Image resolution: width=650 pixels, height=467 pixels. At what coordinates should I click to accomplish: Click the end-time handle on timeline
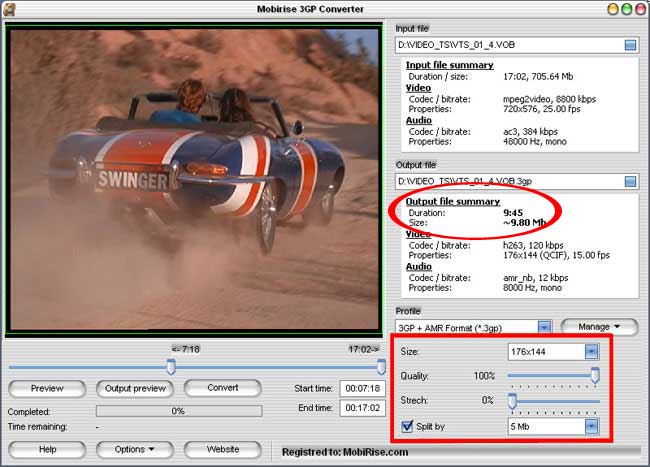pos(381,367)
